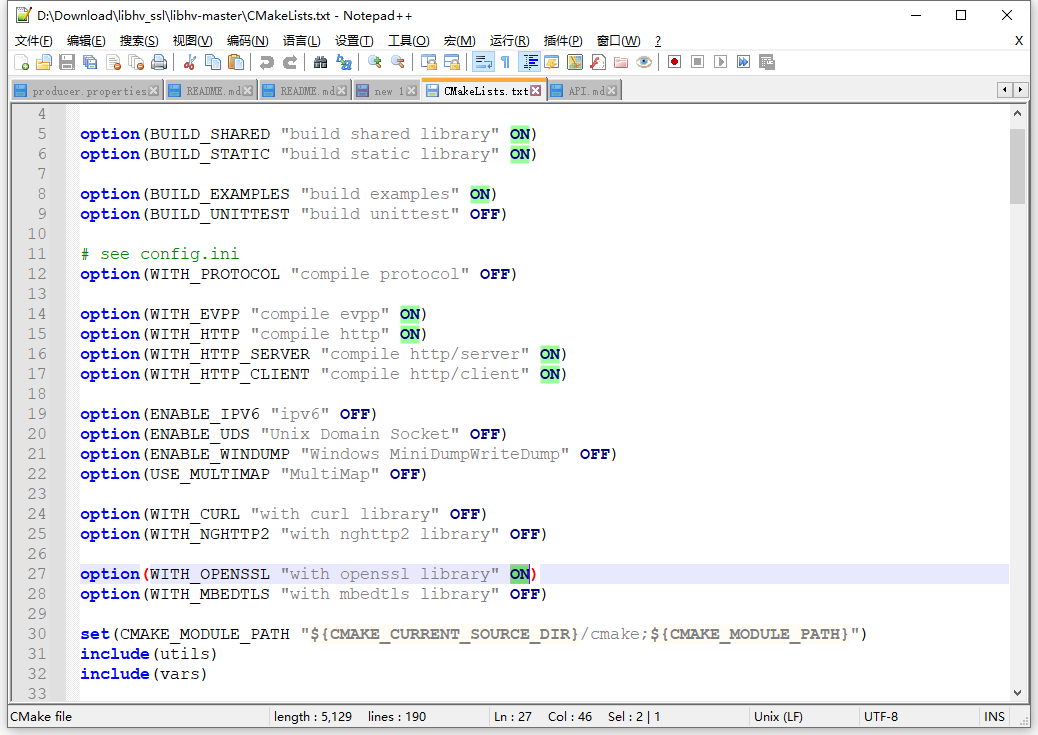Open a new document with the New File icon
This screenshot has width=1038, height=735.
pos(21,62)
